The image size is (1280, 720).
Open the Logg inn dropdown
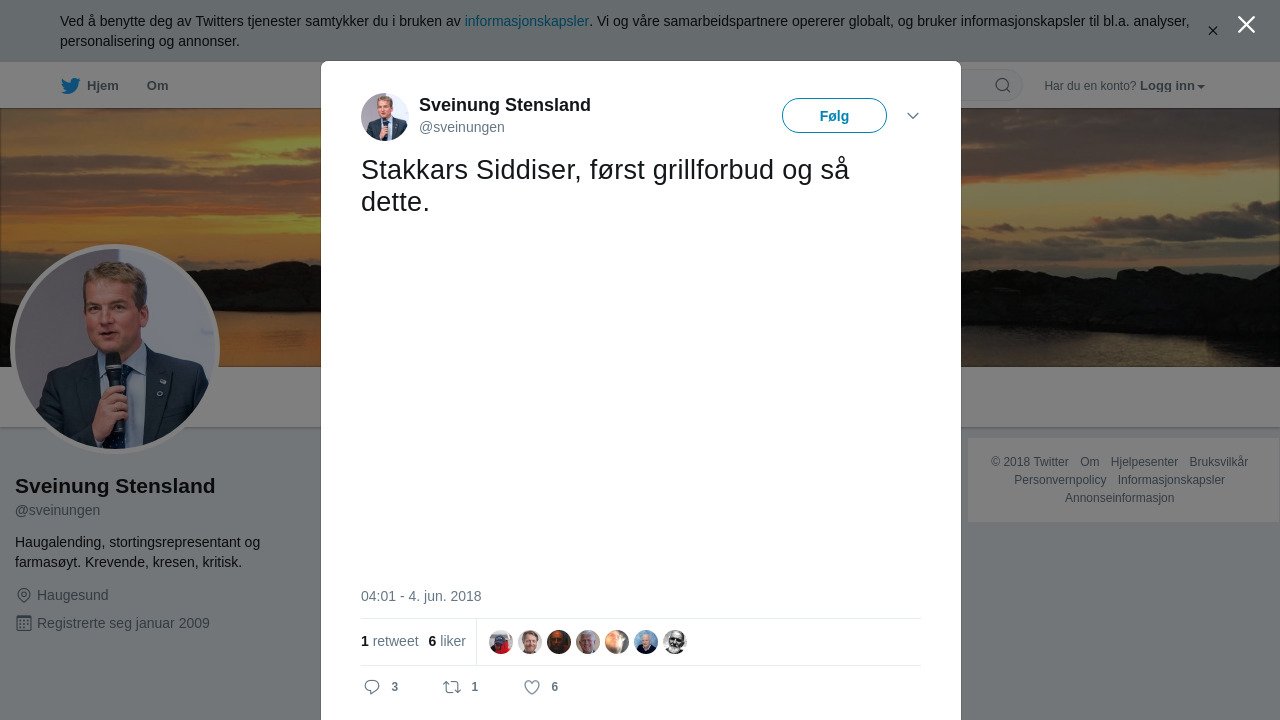point(1172,86)
